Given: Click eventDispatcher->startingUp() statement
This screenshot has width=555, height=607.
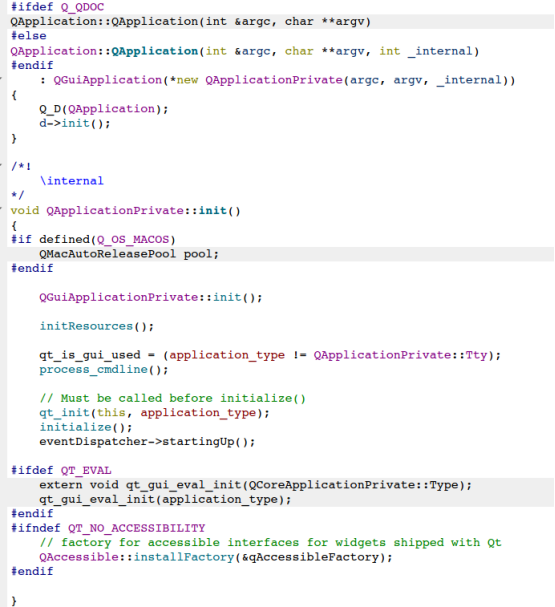Looking at the screenshot, I should click(147, 442).
